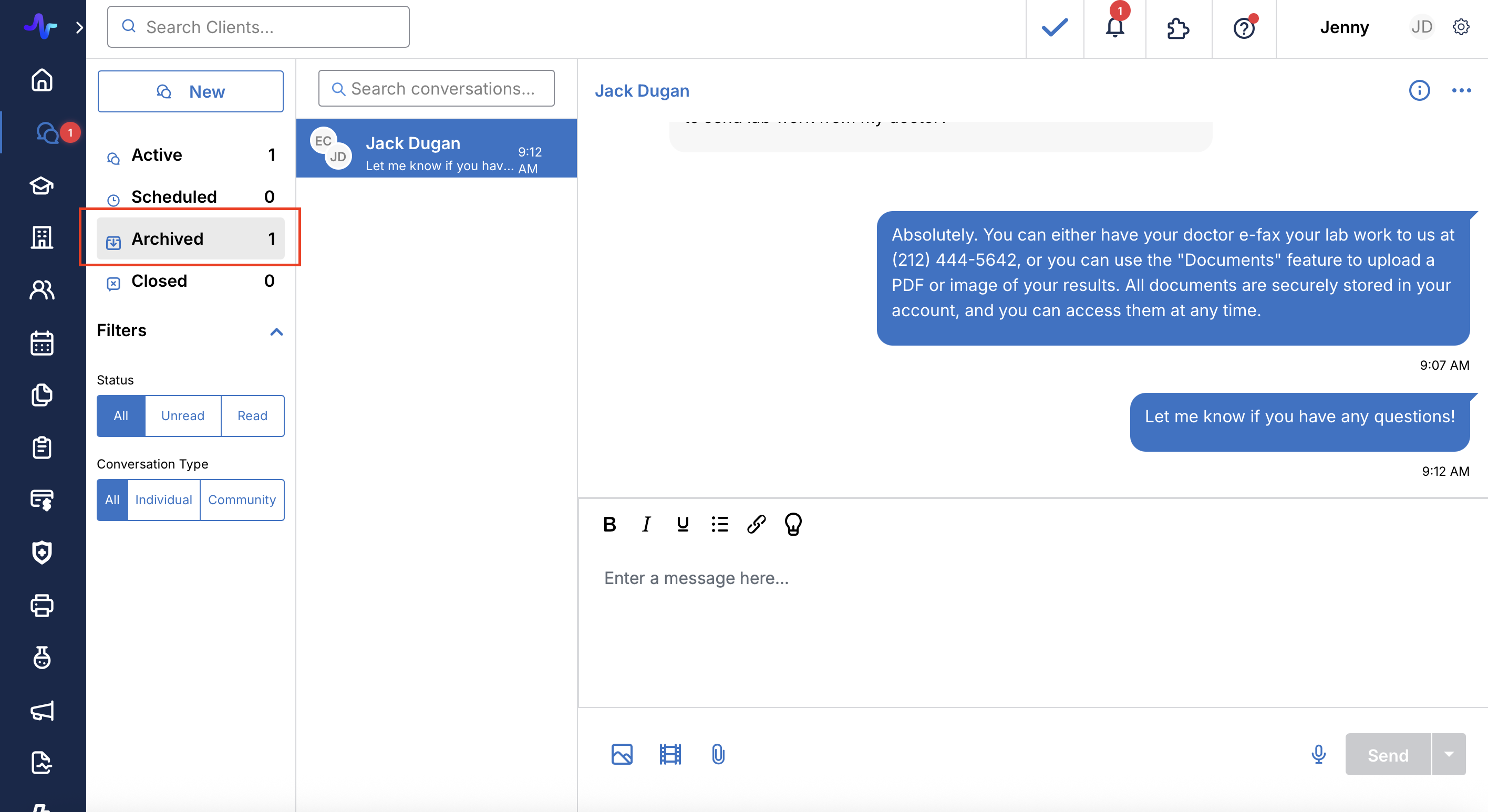This screenshot has width=1488, height=812.
Task: Insert an image using the picture icon
Action: (x=622, y=754)
